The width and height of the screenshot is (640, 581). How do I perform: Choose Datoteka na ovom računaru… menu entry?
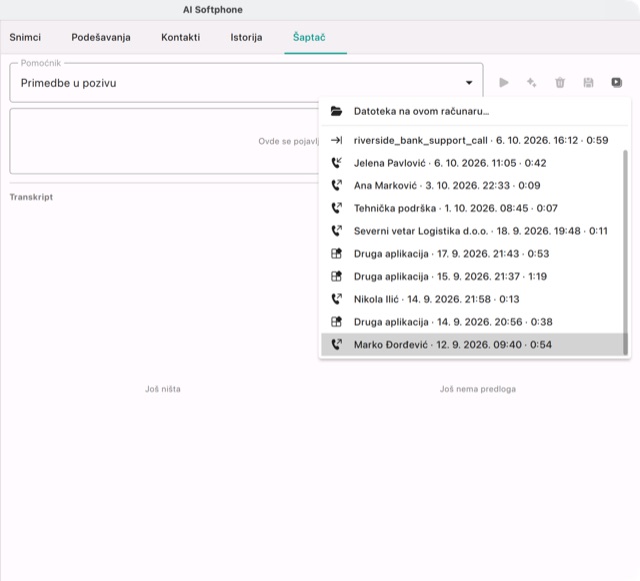(x=475, y=111)
